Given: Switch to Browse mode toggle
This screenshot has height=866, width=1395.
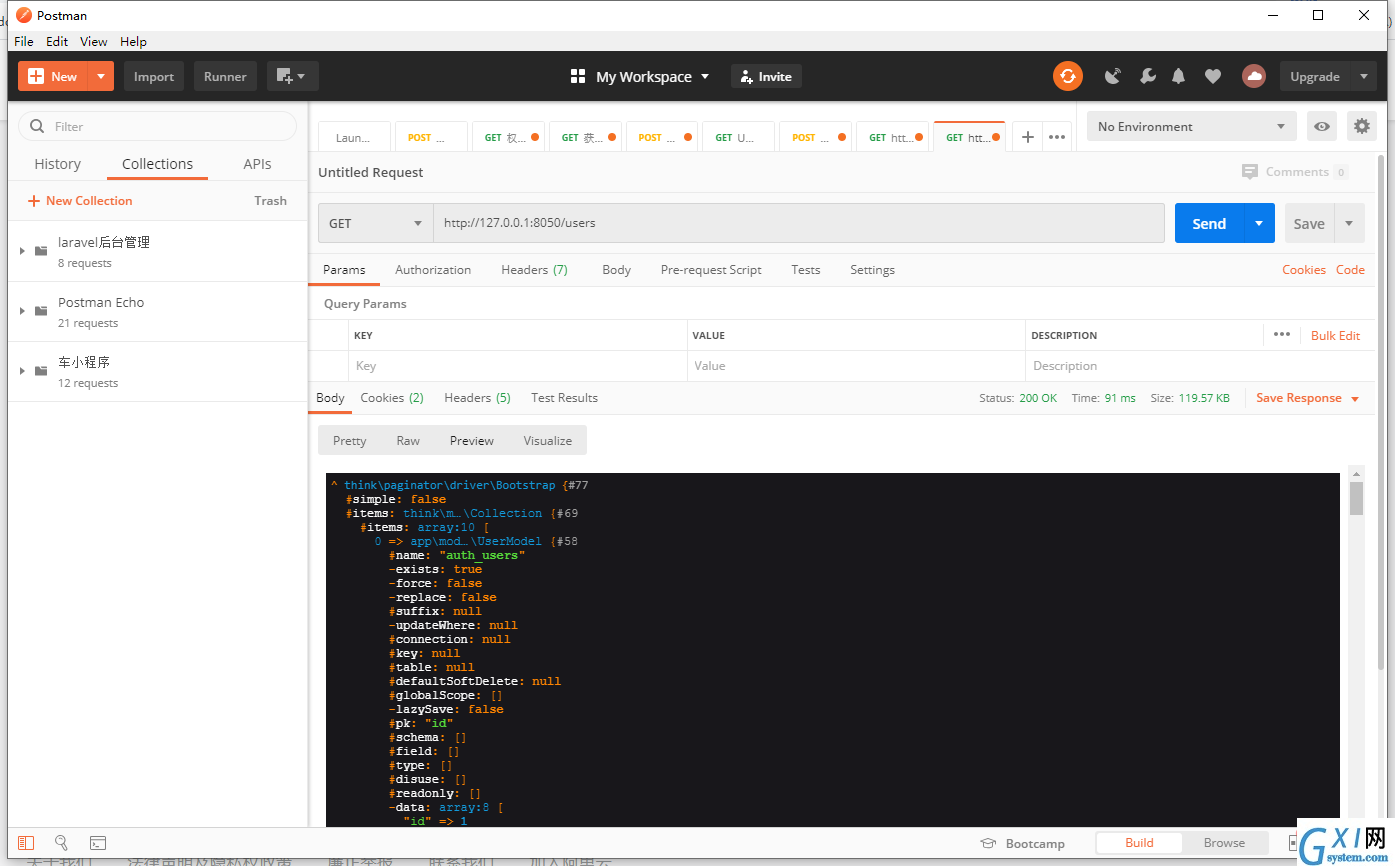Looking at the screenshot, I should tap(1224, 843).
